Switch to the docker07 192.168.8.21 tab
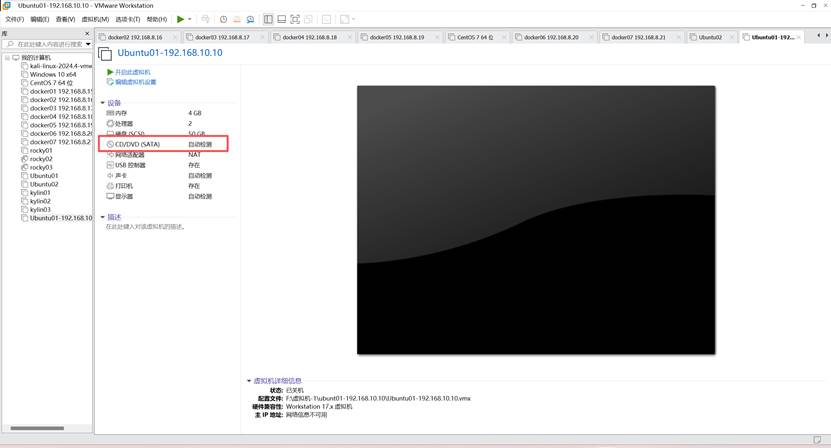The width and height of the screenshot is (831, 448). click(639, 37)
